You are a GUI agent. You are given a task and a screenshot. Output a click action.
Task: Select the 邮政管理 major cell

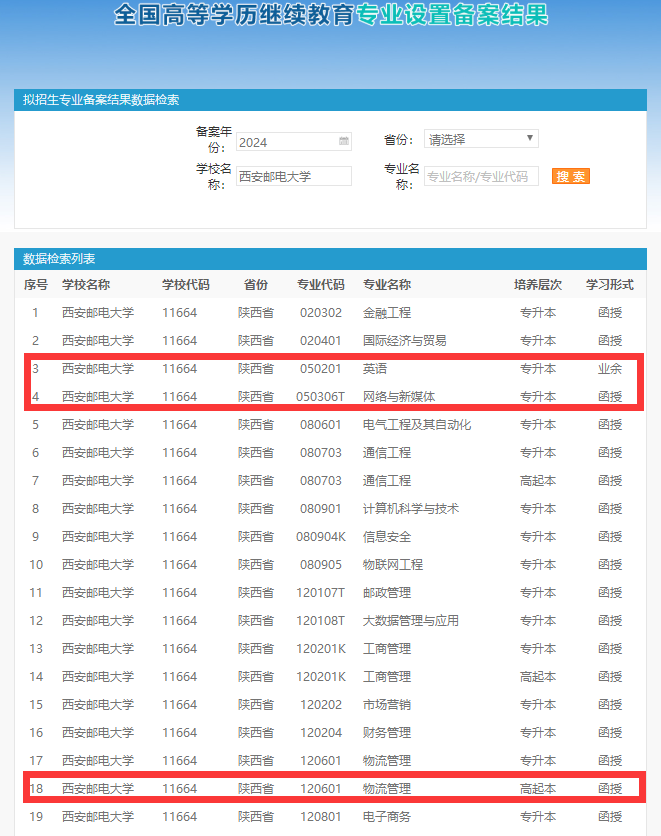tap(387, 593)
